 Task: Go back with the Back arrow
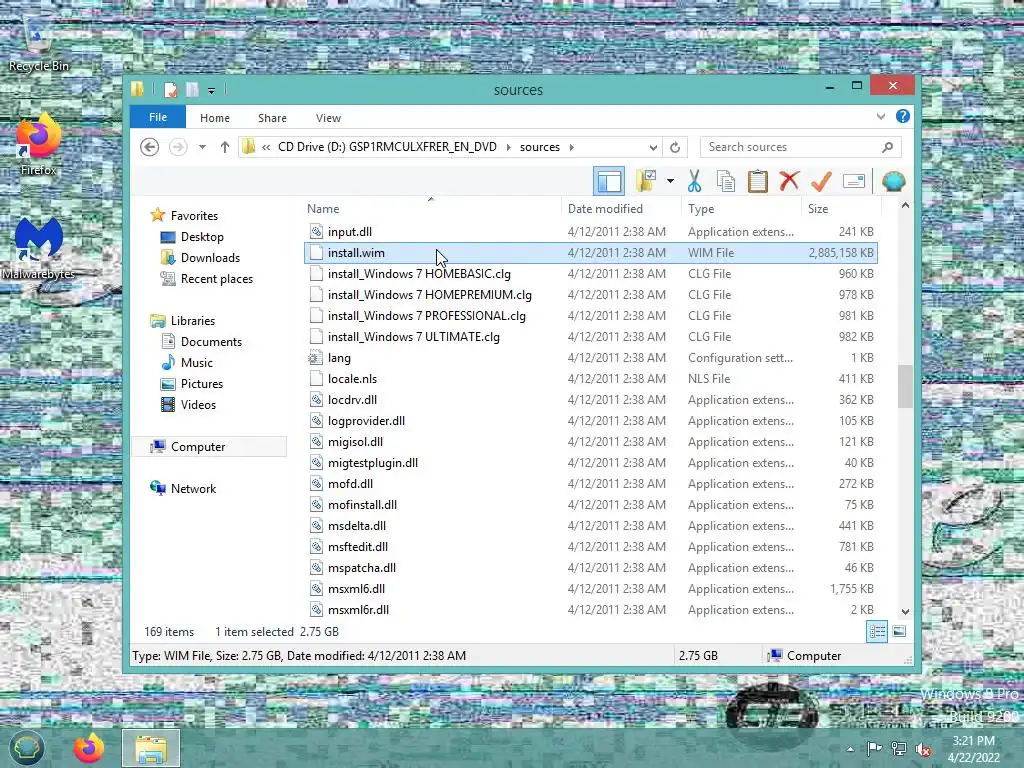coord(150,147)
